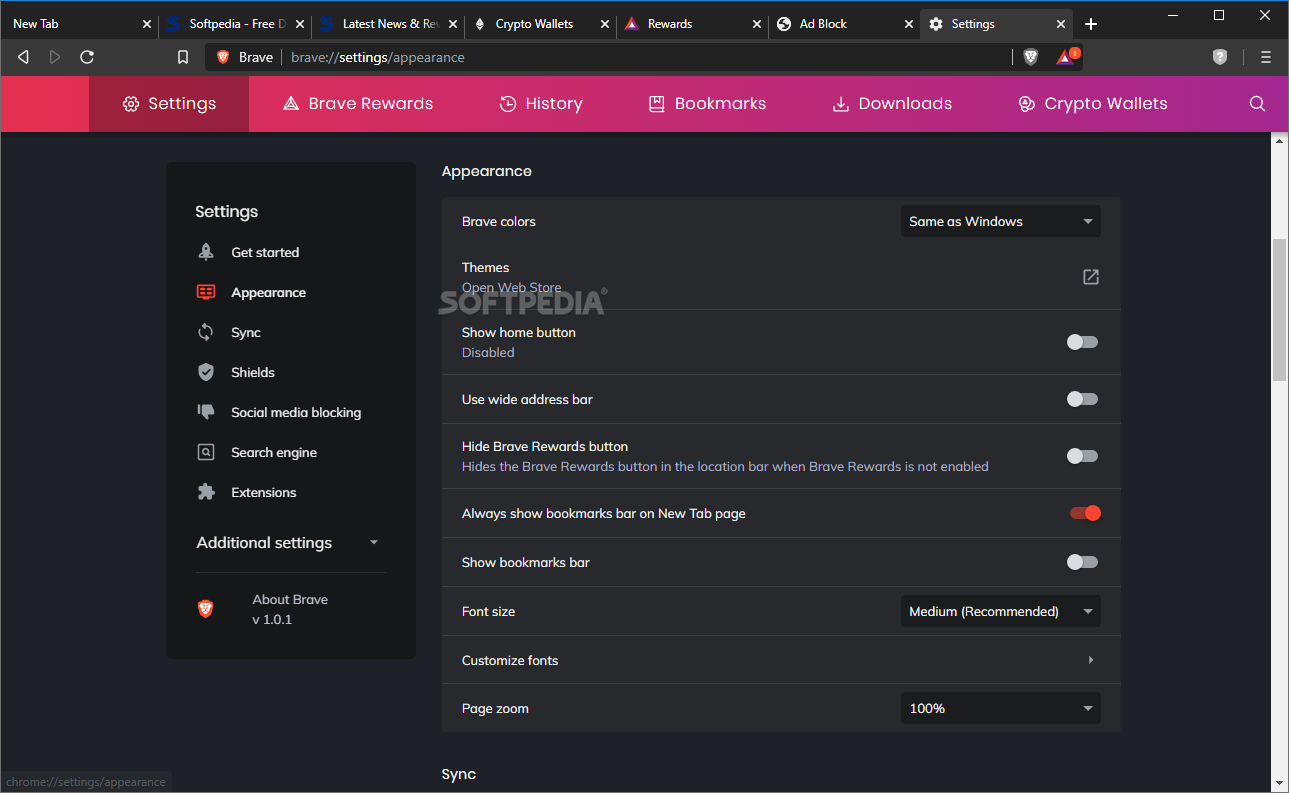Close the Ad Block tab

[x=908, y=24]
